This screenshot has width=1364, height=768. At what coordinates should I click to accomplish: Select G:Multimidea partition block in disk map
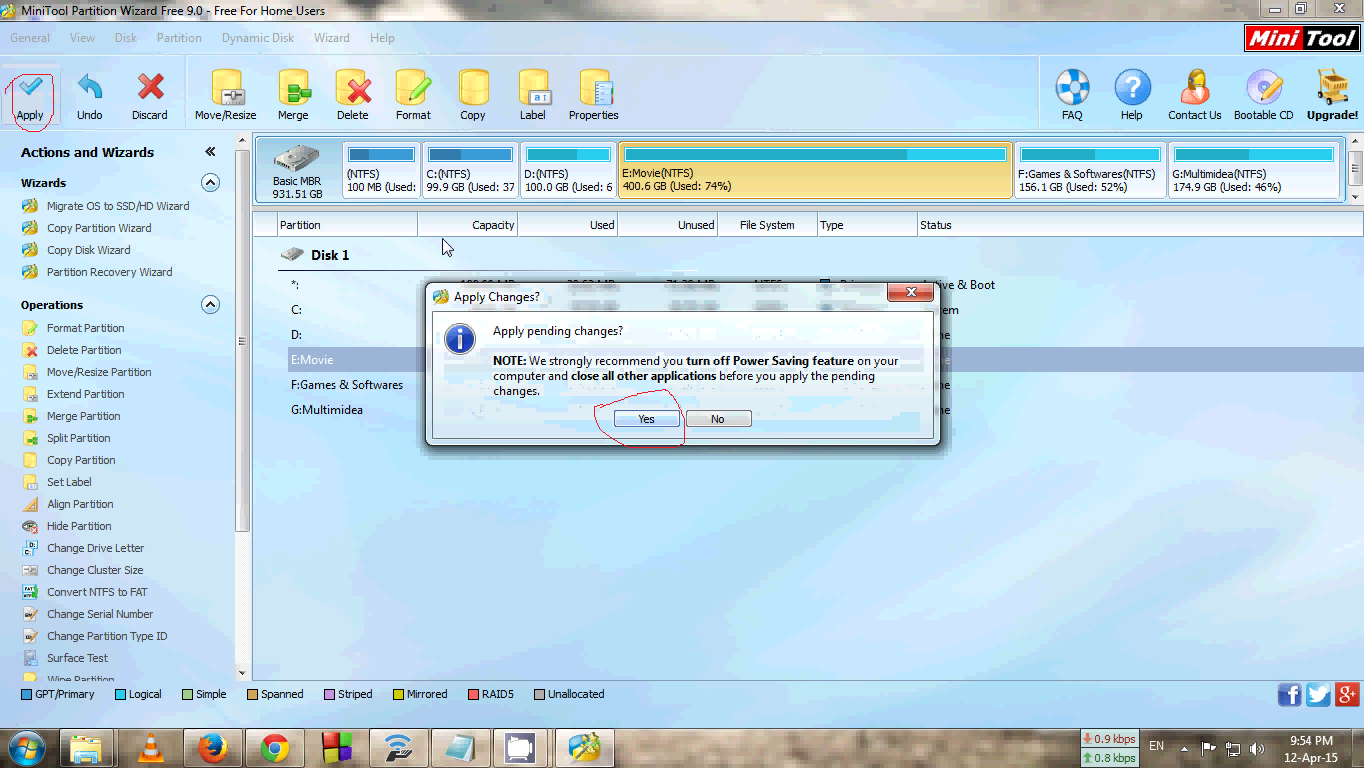coord(1255,170)
